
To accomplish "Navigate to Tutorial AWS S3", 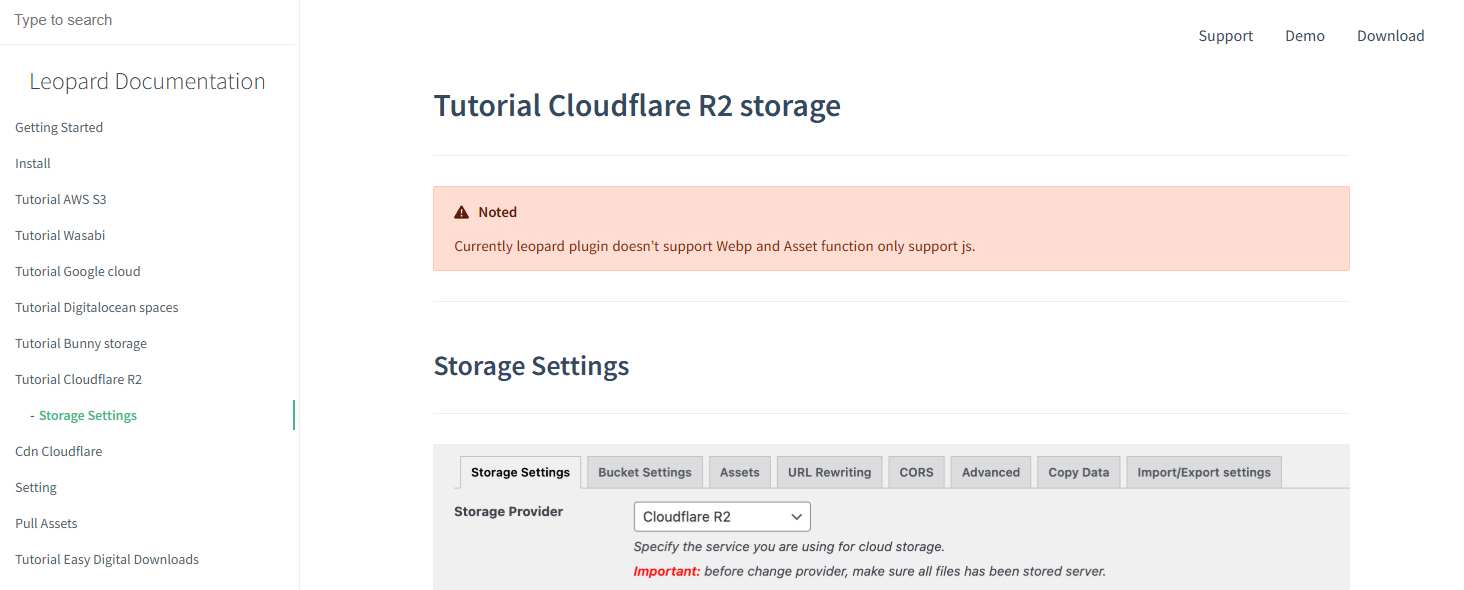I will (x=60, y=200).
